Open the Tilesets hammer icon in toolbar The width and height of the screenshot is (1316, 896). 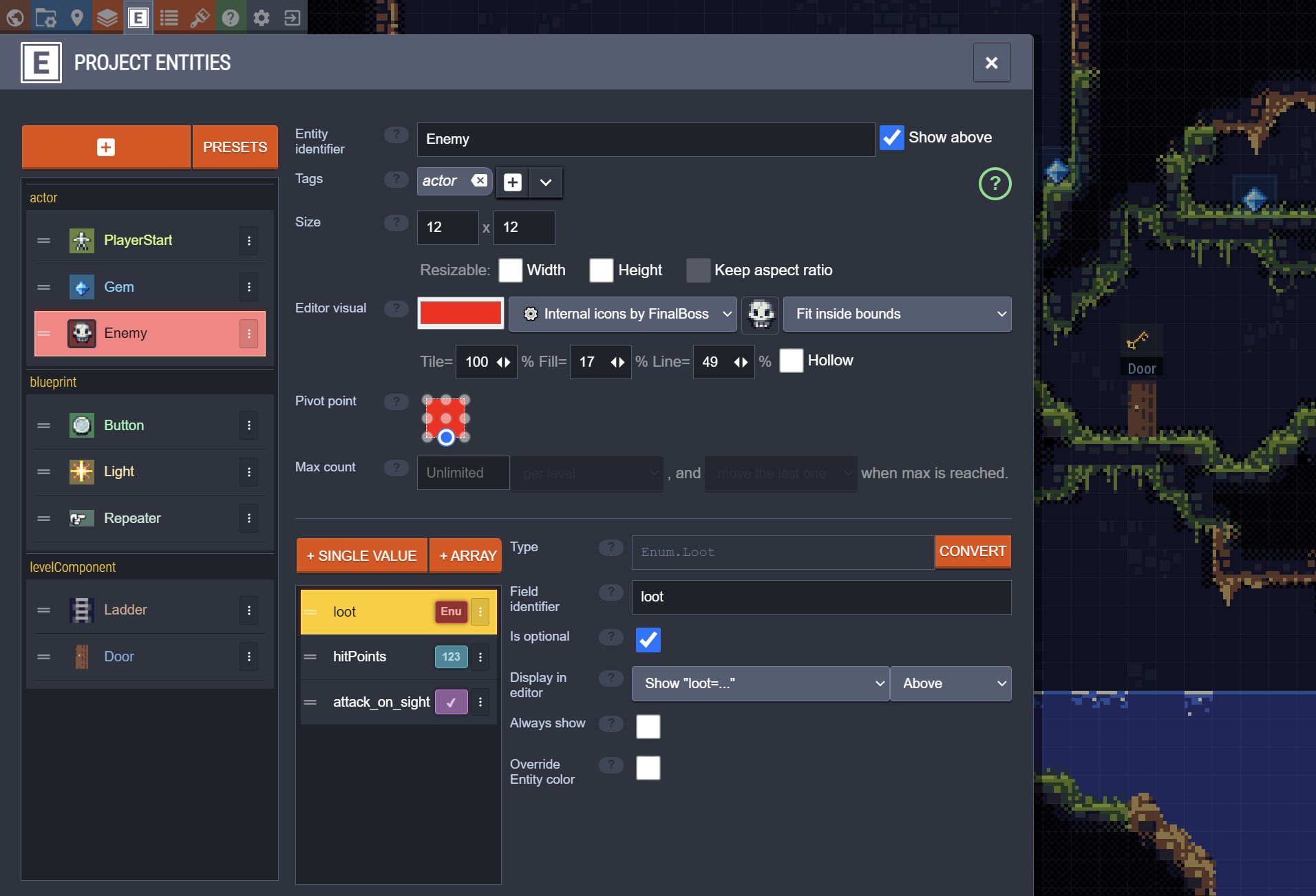coord(200,17)
